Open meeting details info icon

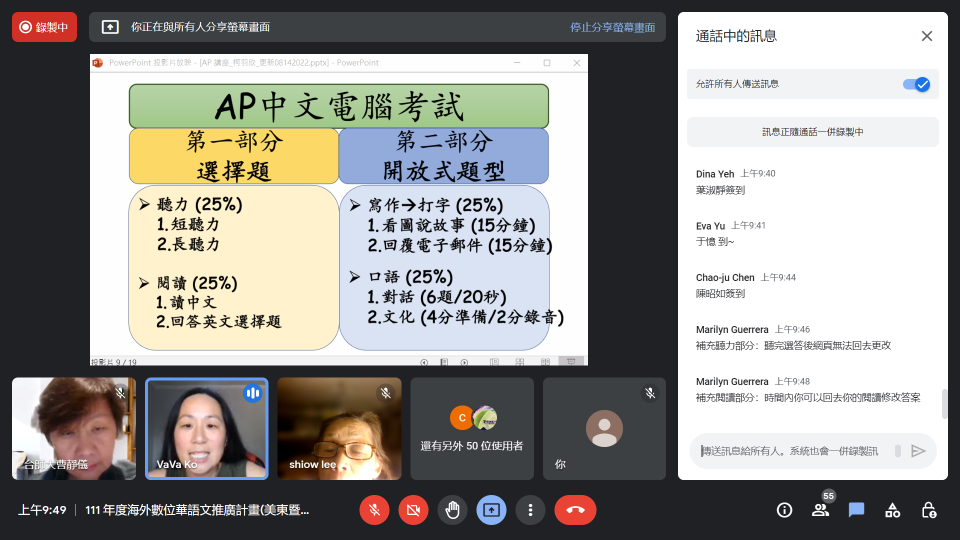pos(784,510)
